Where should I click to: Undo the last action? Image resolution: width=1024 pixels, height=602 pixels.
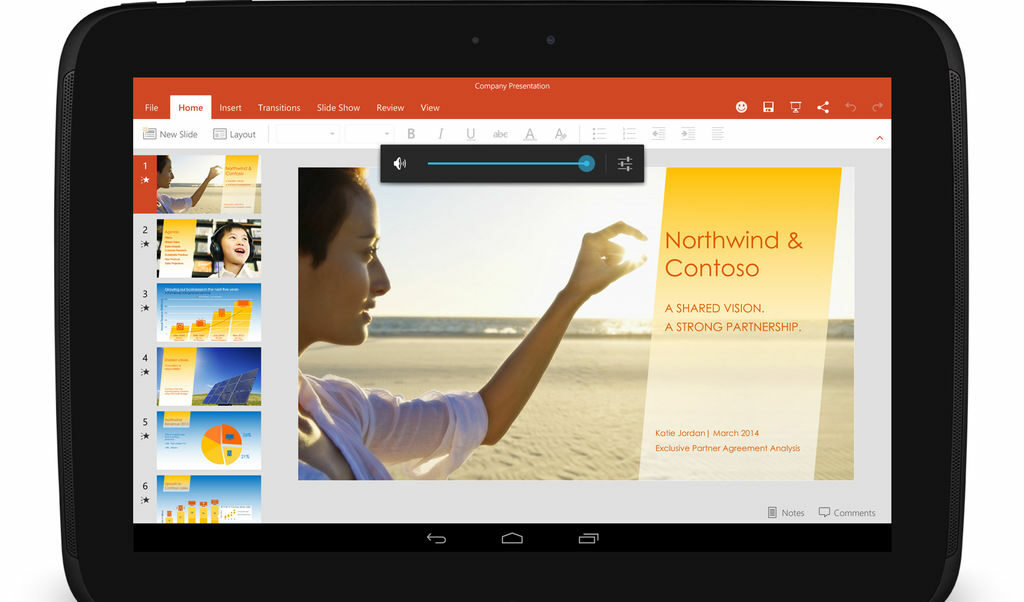tap(850, 106)
